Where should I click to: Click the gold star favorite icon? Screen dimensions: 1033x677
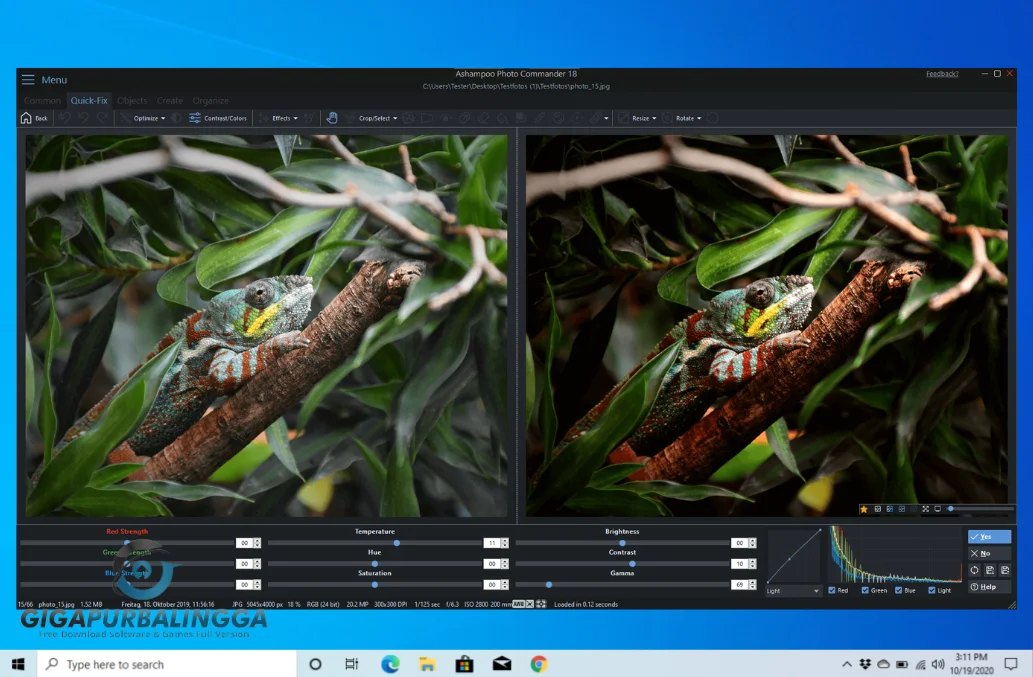(864, 509)
